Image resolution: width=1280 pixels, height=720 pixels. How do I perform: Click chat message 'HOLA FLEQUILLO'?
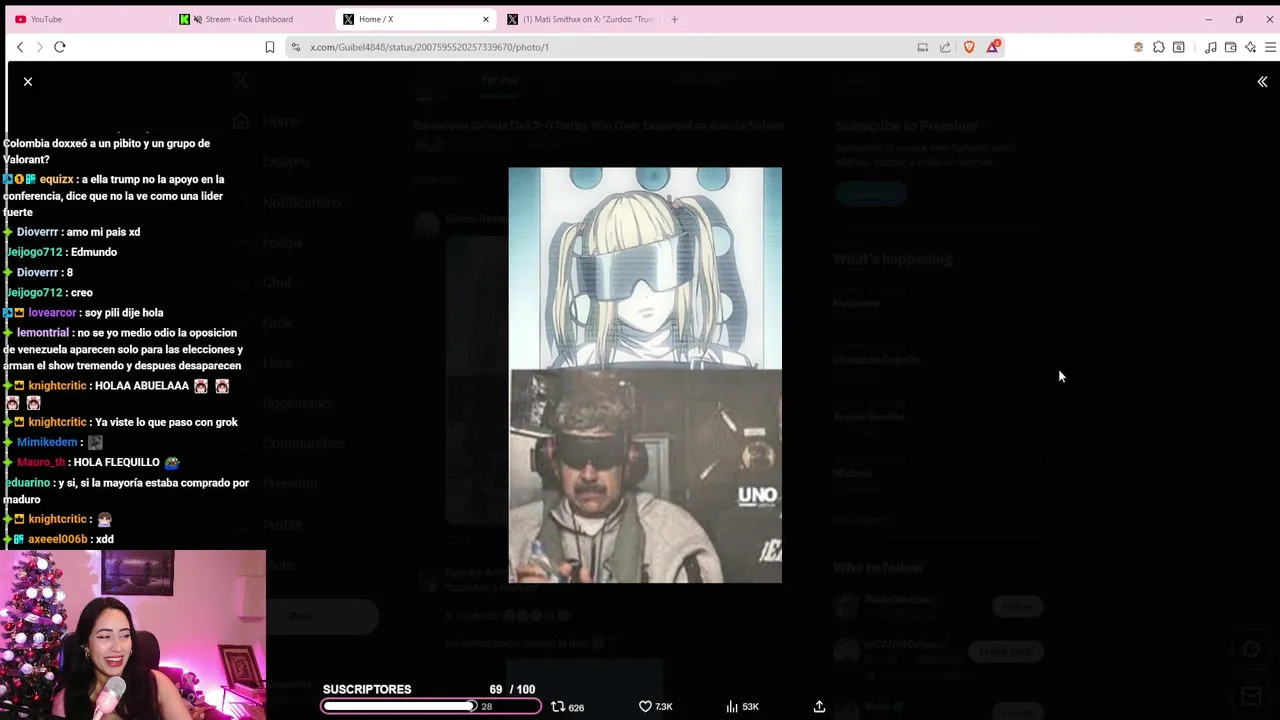pos(116,462)
